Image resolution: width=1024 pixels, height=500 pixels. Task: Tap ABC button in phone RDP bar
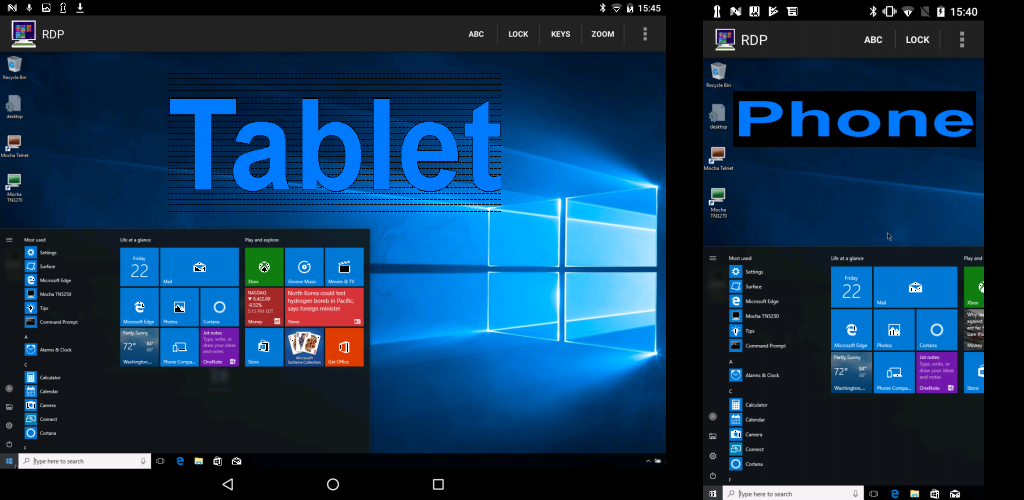click(873, 40)
